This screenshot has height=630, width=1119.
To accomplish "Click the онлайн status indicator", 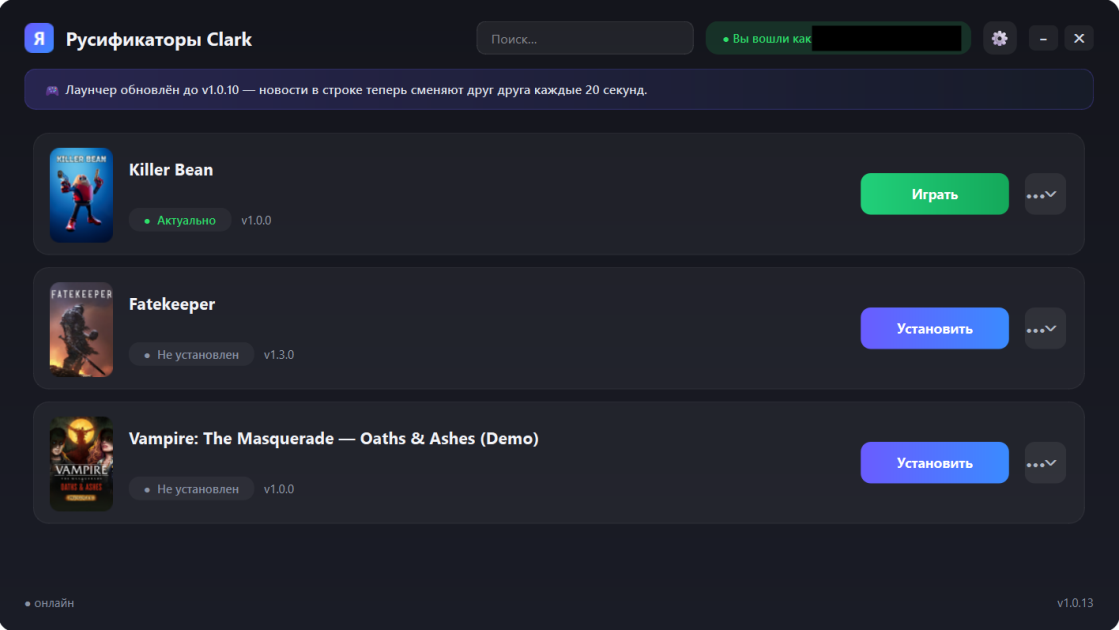I will click(x=49, y=603).
